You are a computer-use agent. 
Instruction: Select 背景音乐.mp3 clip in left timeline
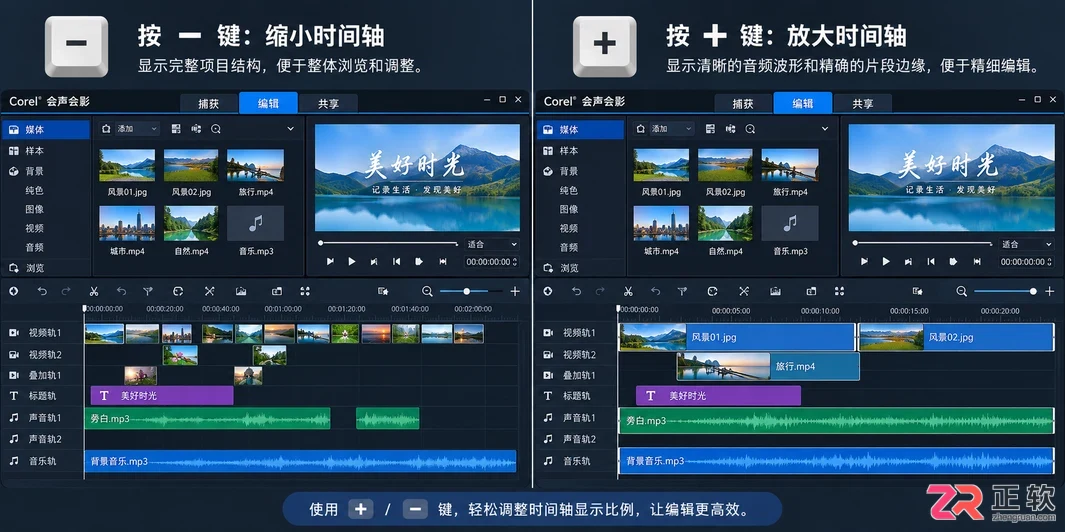tap(300, 461)
